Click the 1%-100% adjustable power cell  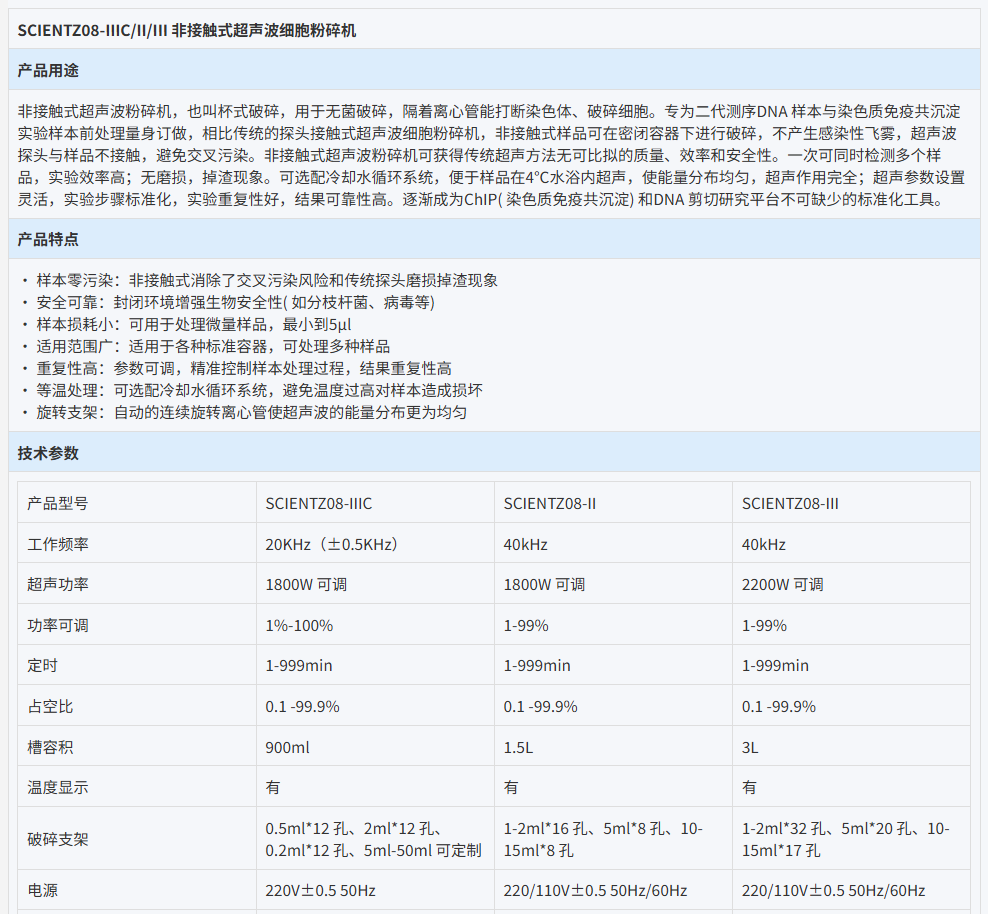pos(299,625)
